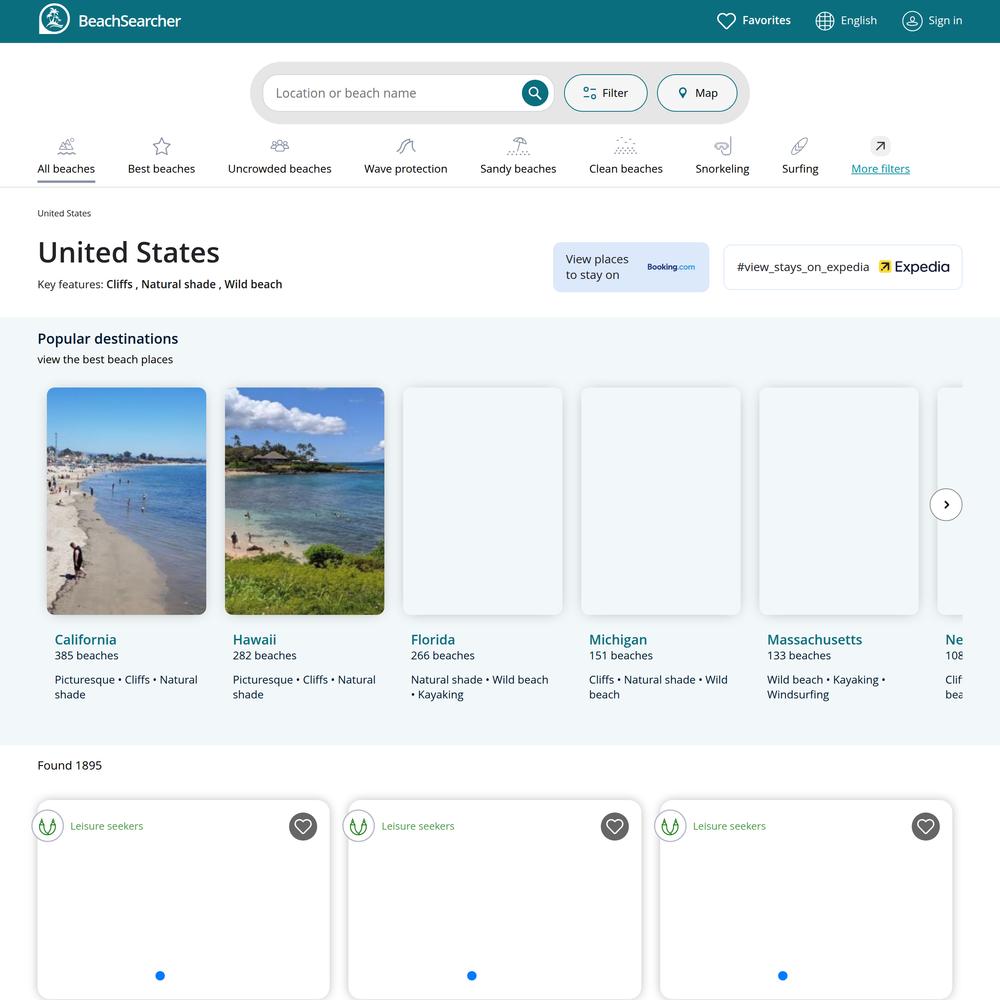Click the magnifying glass search icon
The image size is (1000, 1000).
[535, 93]
